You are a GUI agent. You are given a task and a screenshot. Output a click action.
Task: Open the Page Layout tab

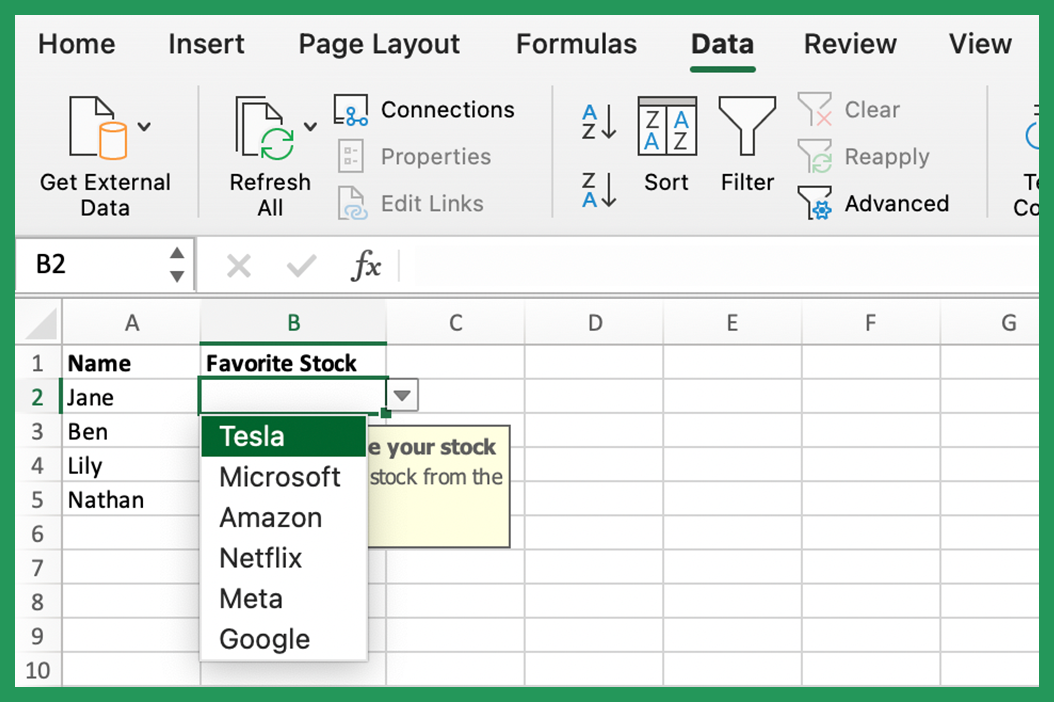pyautogui.click(x=379, y=44)
